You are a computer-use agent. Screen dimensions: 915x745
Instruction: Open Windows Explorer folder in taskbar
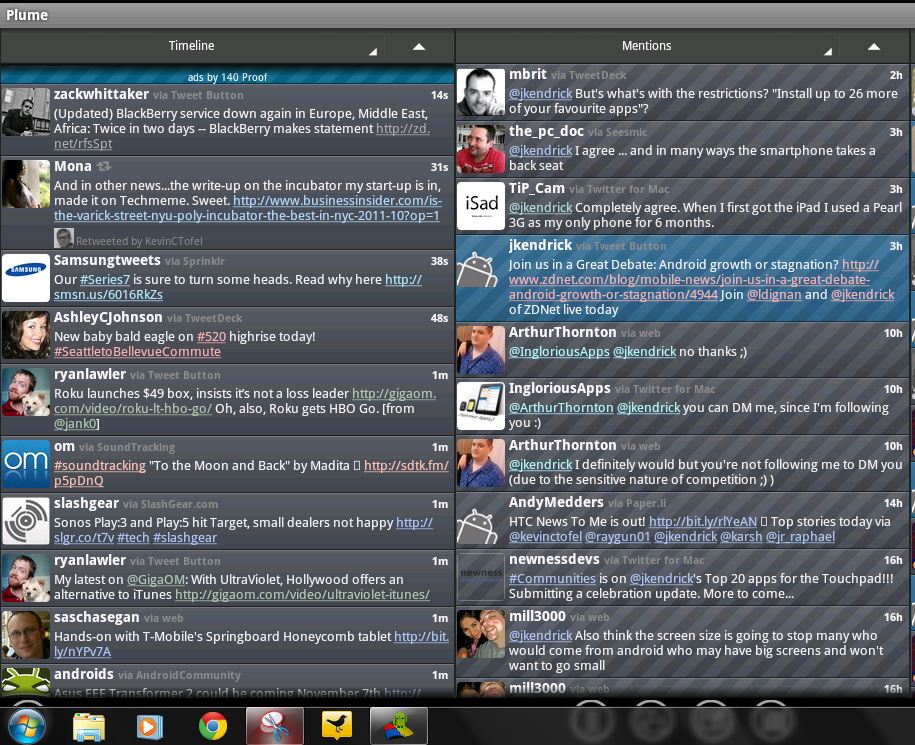pyautogui.click(x=89, y=725)
